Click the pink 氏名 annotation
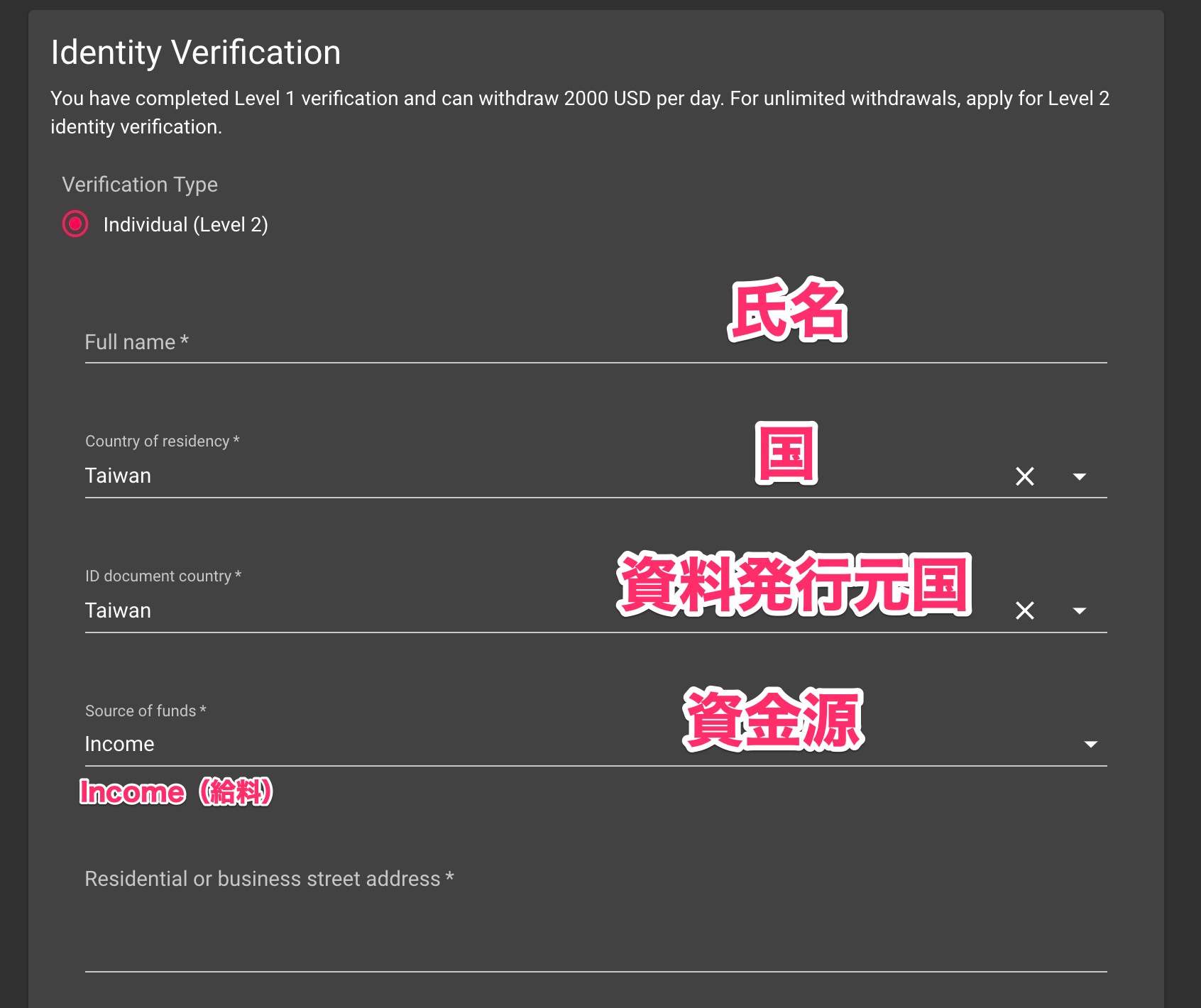The width and height of the screenshot is (1201, 1008). click(788, 310)
